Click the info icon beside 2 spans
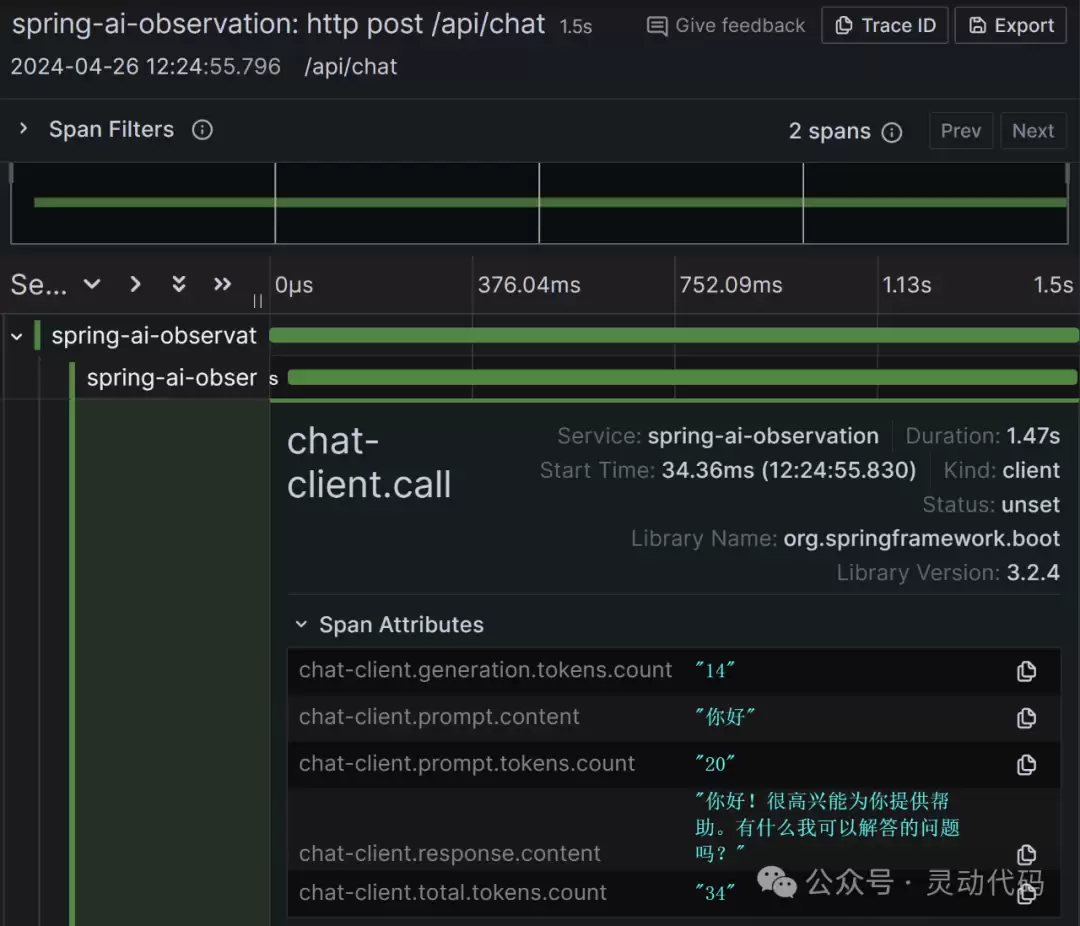The width and height of the screenshot is (1080, 926). tap(891, 132)
